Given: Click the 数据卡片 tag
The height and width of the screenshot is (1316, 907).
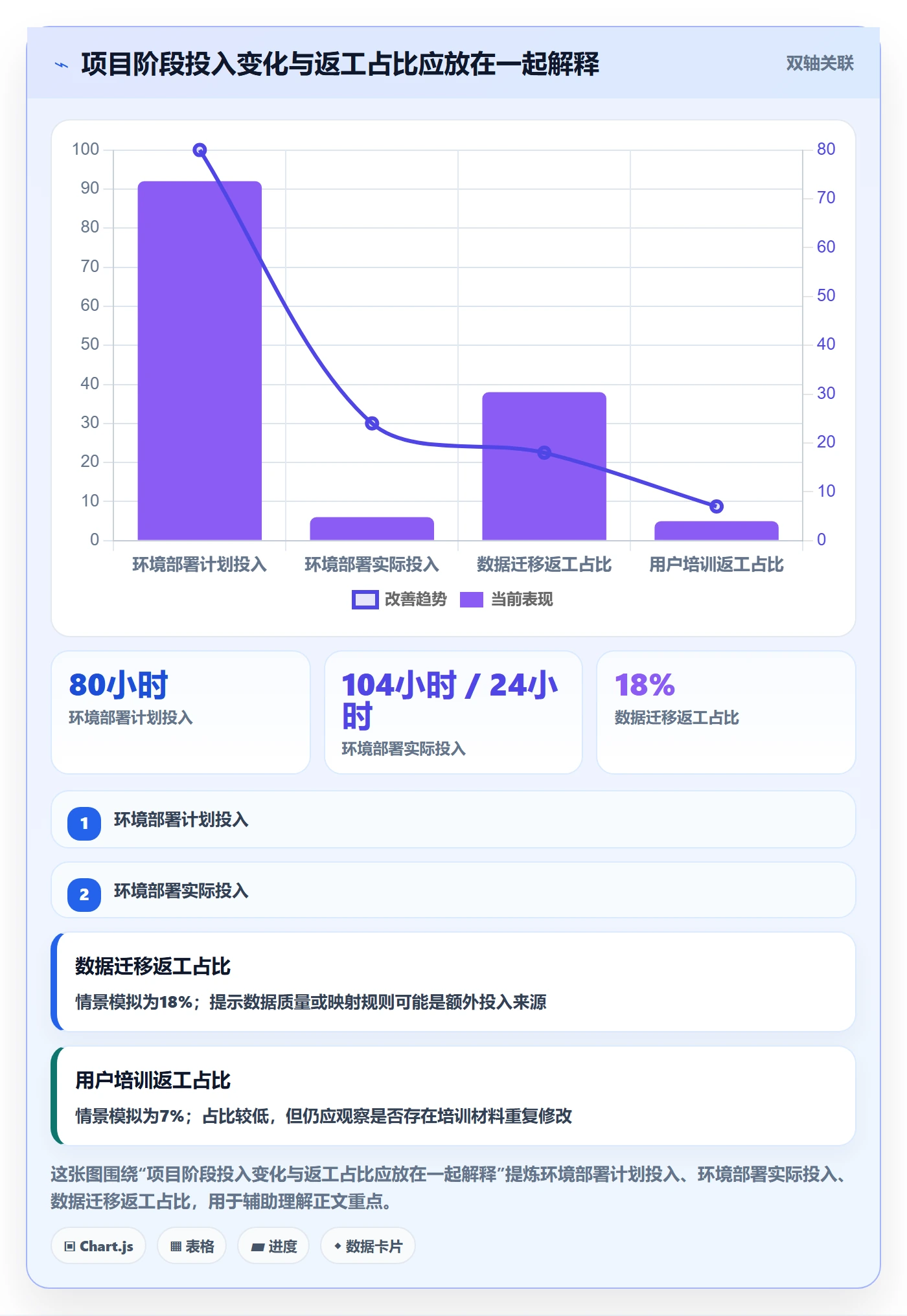Looking at the screenshot, I should (367, 1246).
